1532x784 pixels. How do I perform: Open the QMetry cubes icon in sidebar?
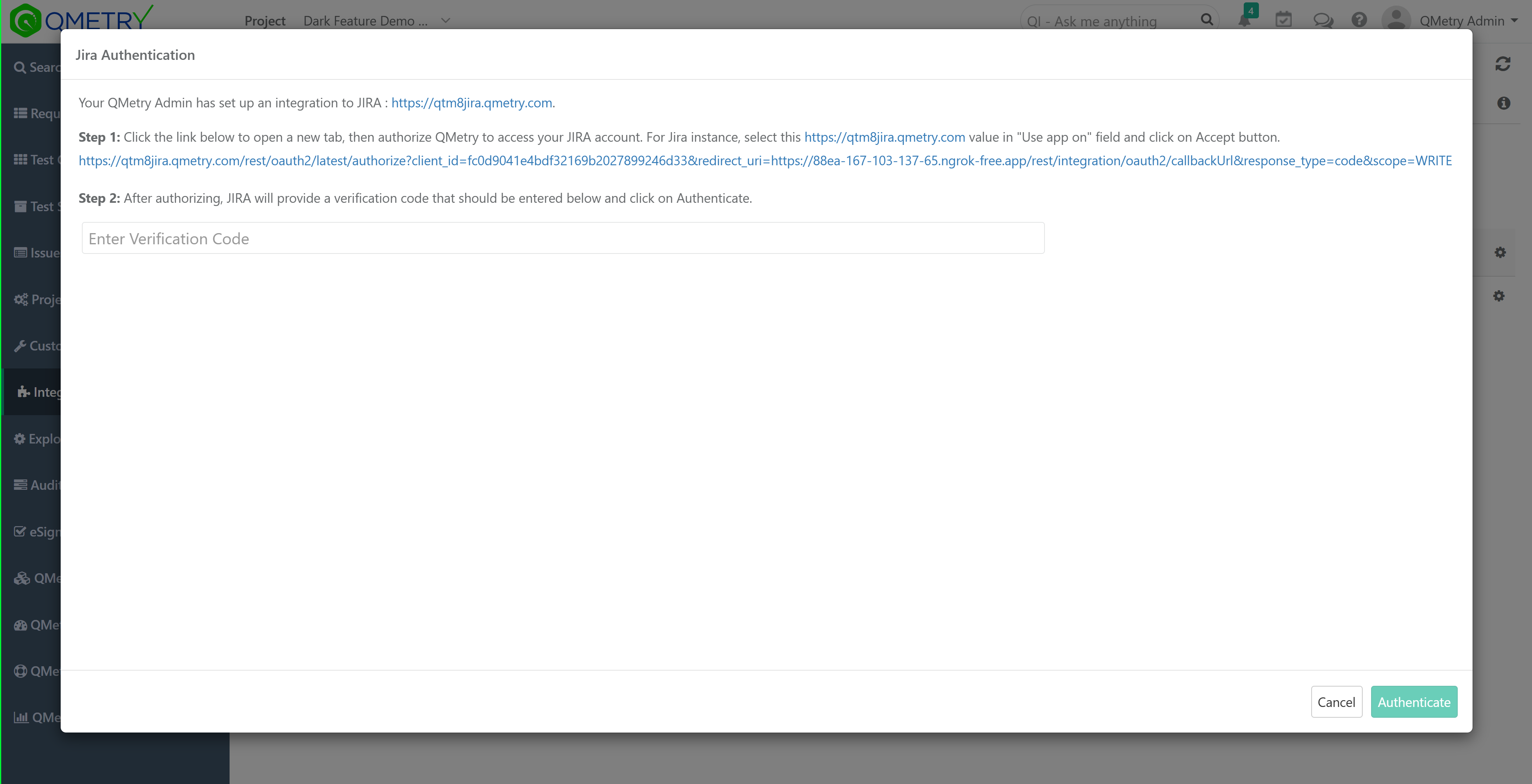click(22, 578)
